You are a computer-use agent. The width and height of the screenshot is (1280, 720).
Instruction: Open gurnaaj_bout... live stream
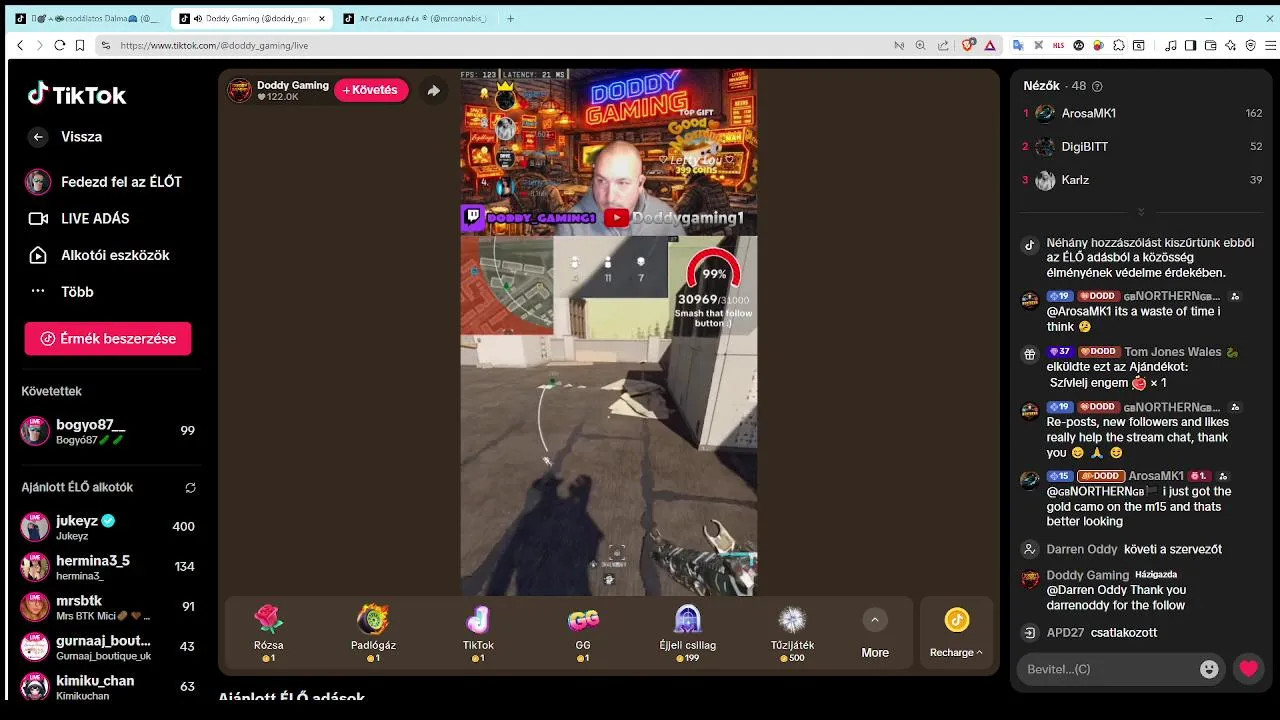coord(108,647)
